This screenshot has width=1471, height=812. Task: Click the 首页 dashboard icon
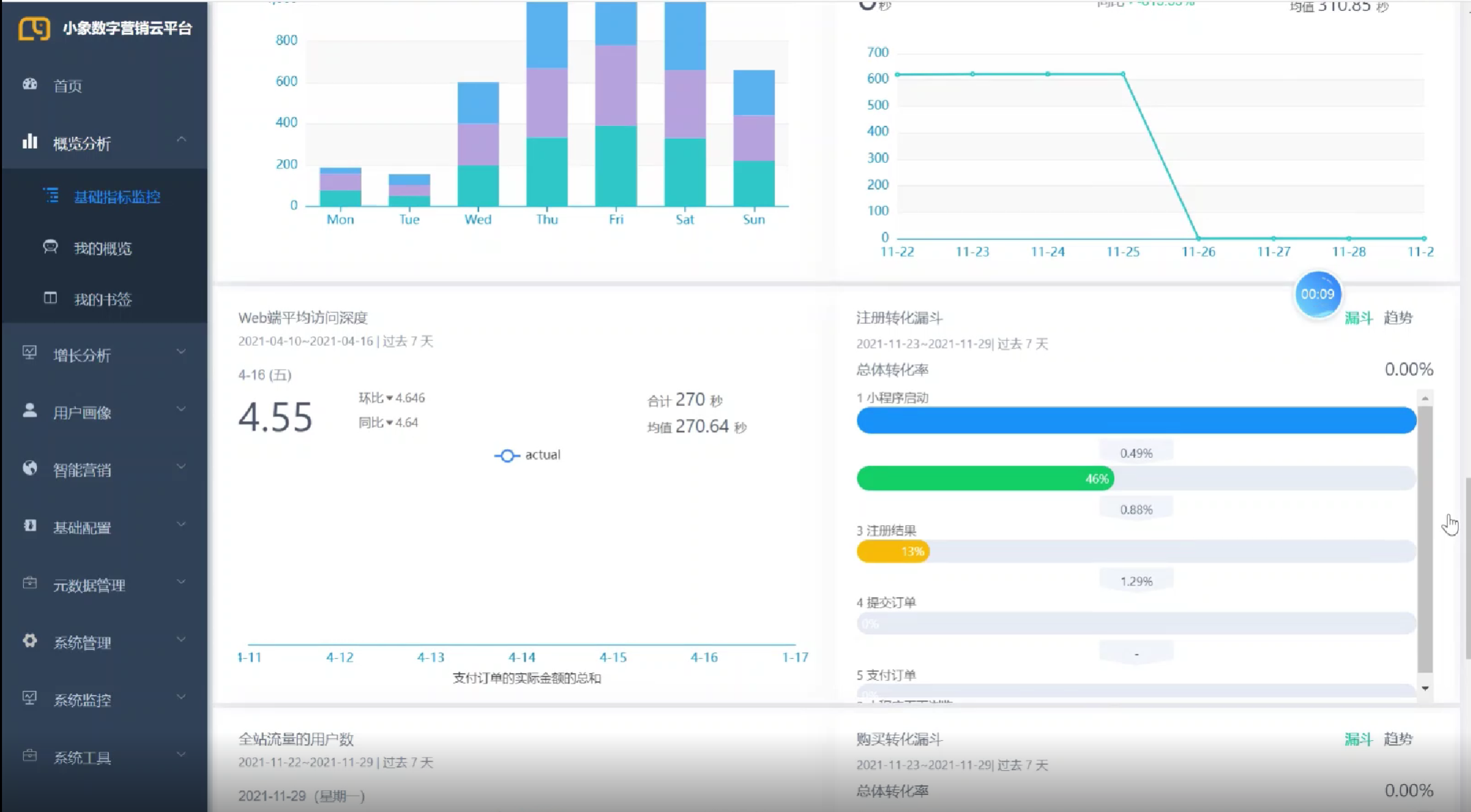pyautogui.click(x=30, y=84)
